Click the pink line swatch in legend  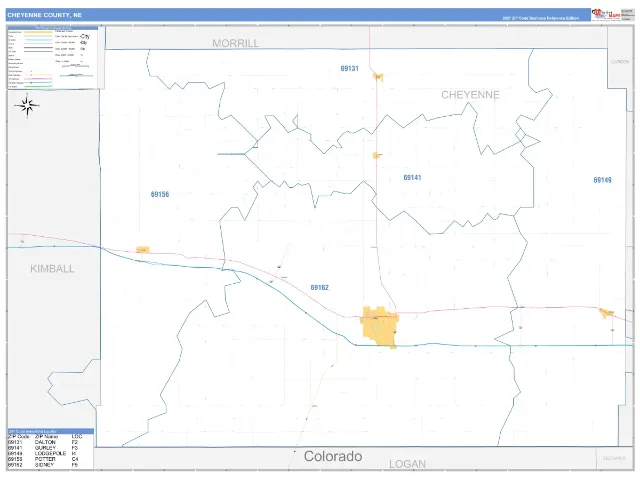(x=38, y=79)
